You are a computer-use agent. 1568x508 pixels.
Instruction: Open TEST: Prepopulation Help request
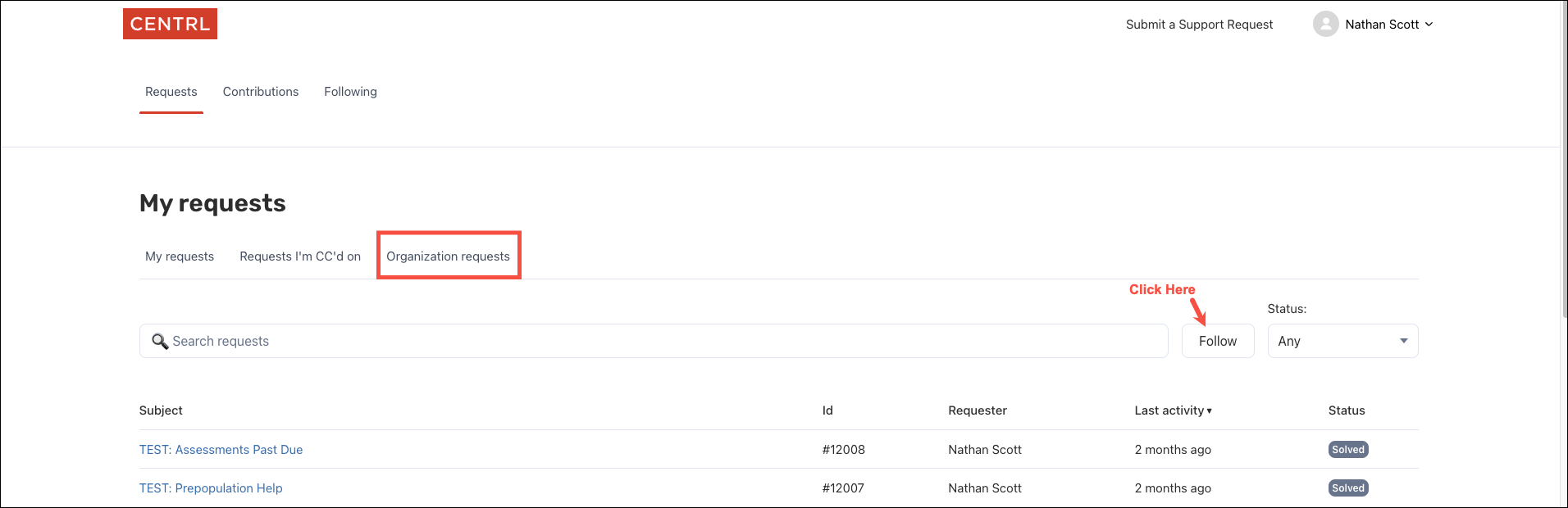(x=211, y=488)
